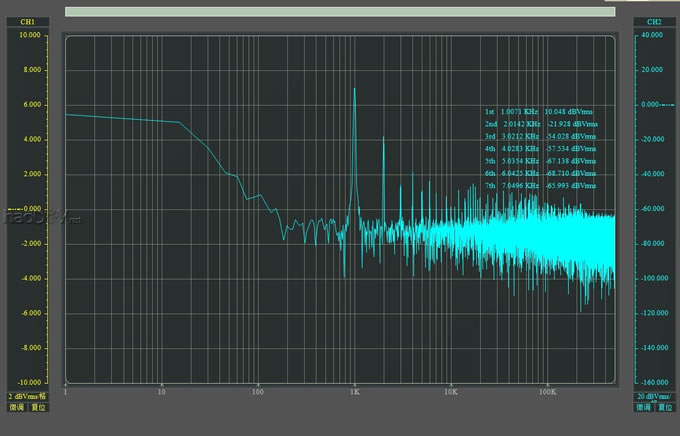Select the 2nd harmonic 2.0142 KHz row
Image resolution: width=680 pixels, height=436 pixels.
(x=540, y=123)
